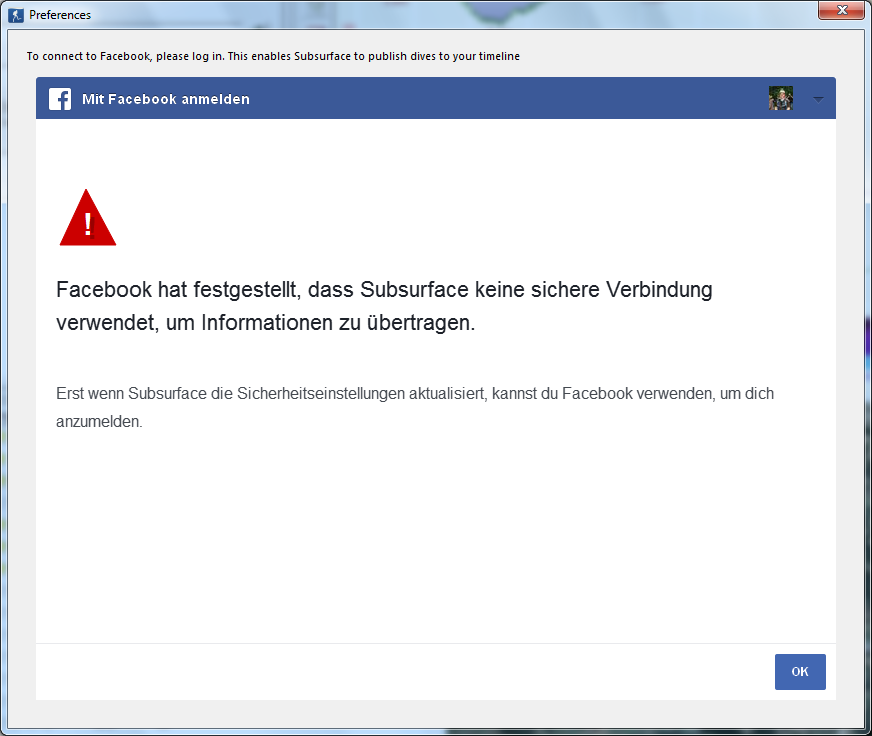
Task: Close the Preferences window
Action: [841, 10]
